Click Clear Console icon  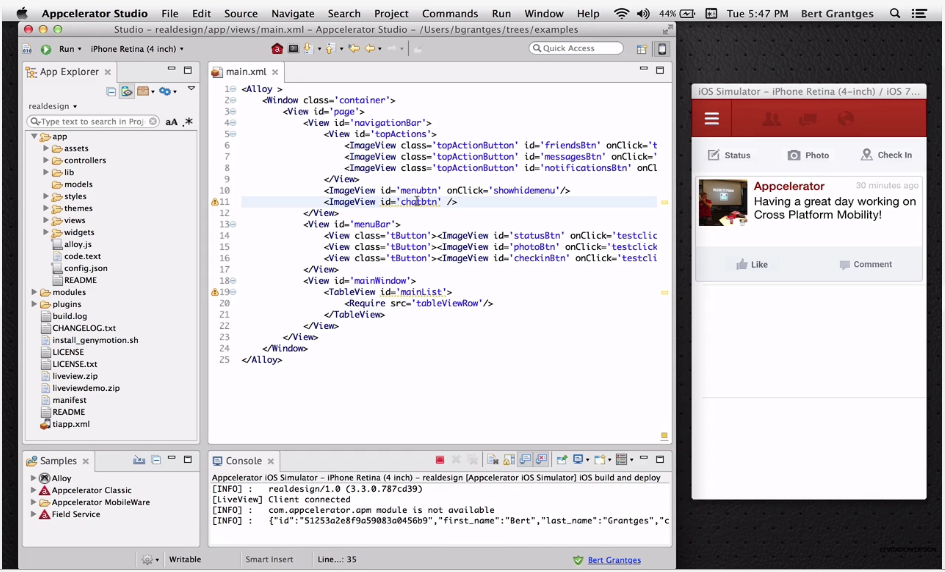tap(492, 460)
